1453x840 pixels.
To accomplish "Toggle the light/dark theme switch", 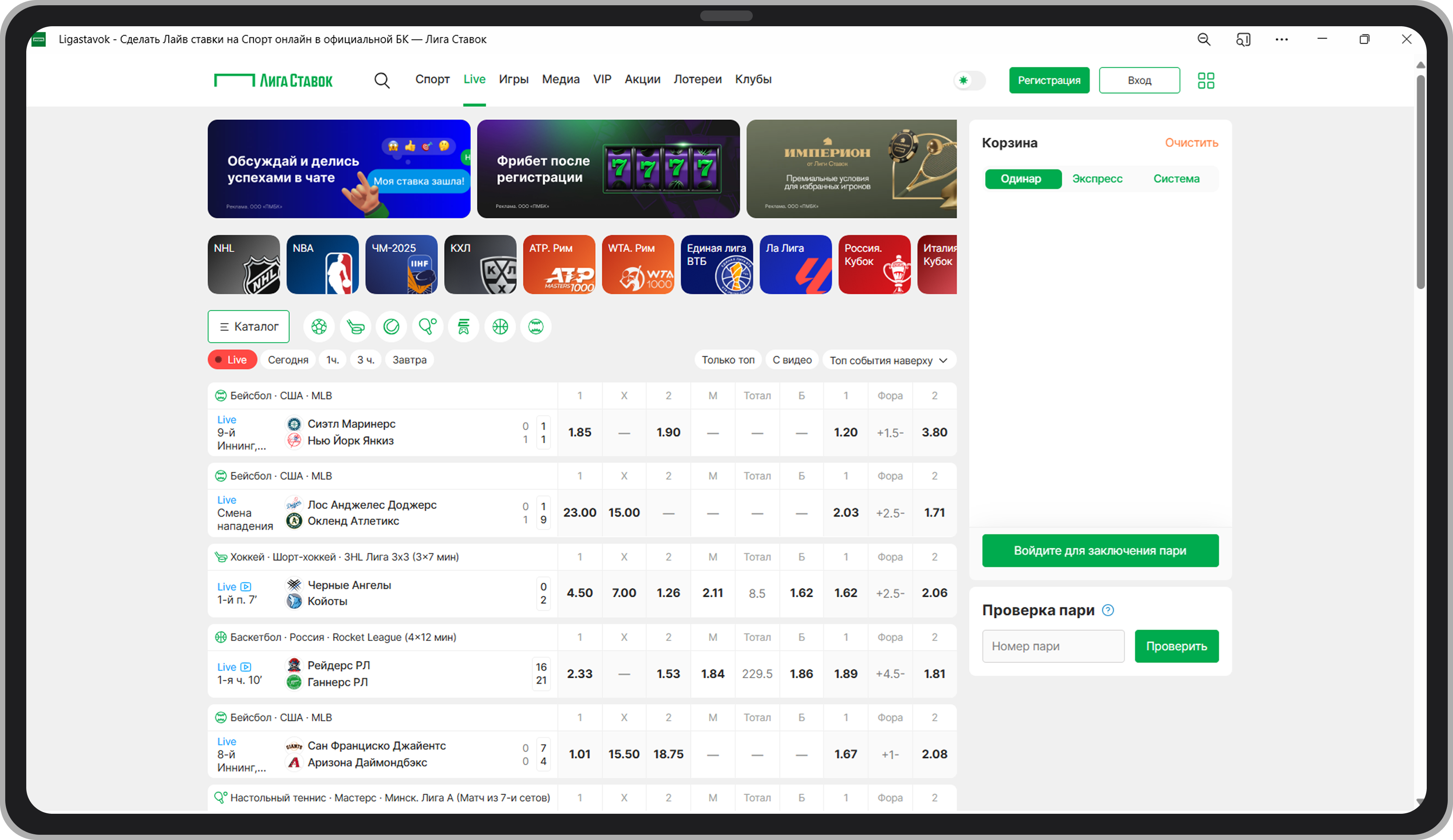I will point(969,80).
